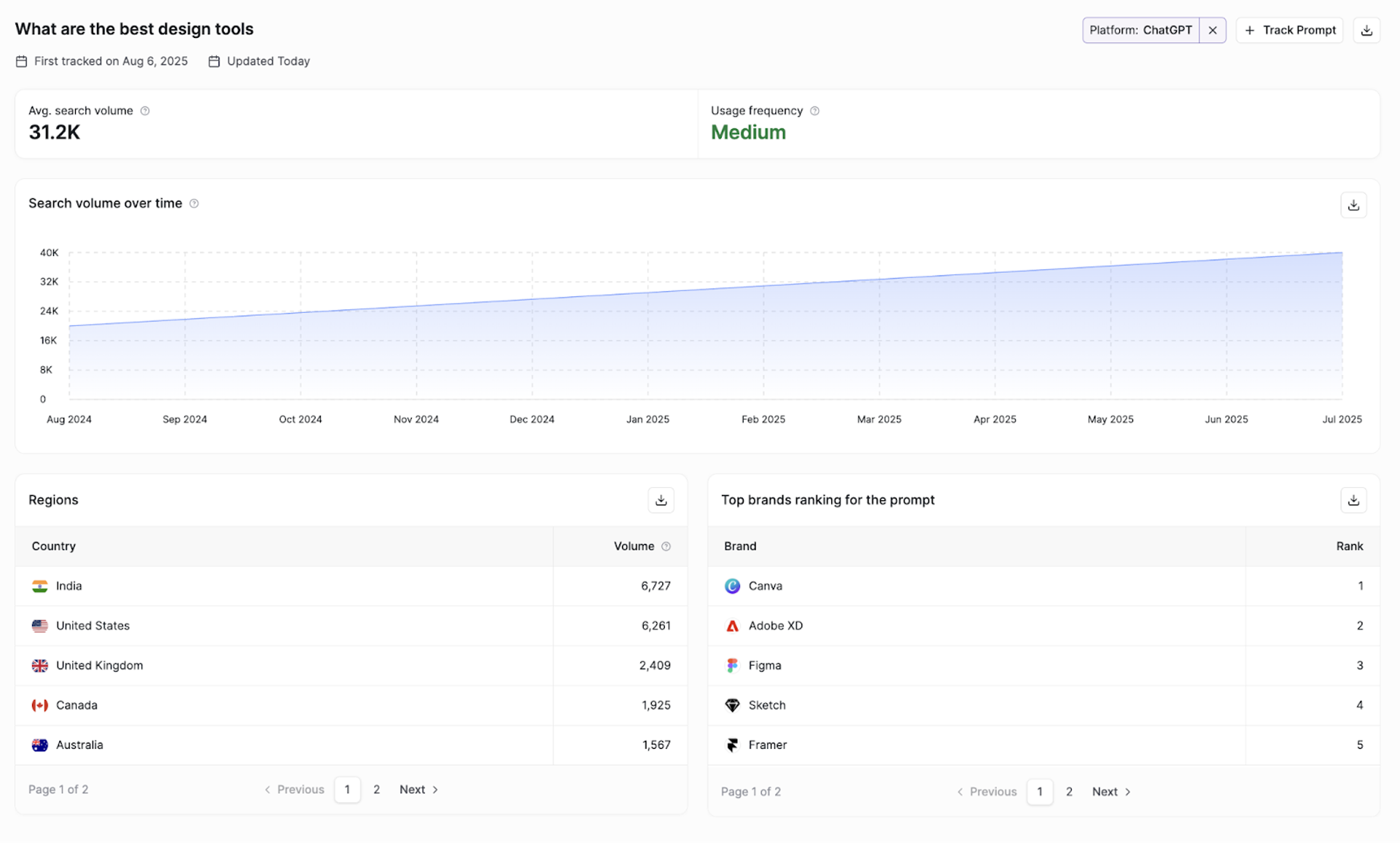
Task: Click the Australia flag icon
Action: tap(40, 745)
